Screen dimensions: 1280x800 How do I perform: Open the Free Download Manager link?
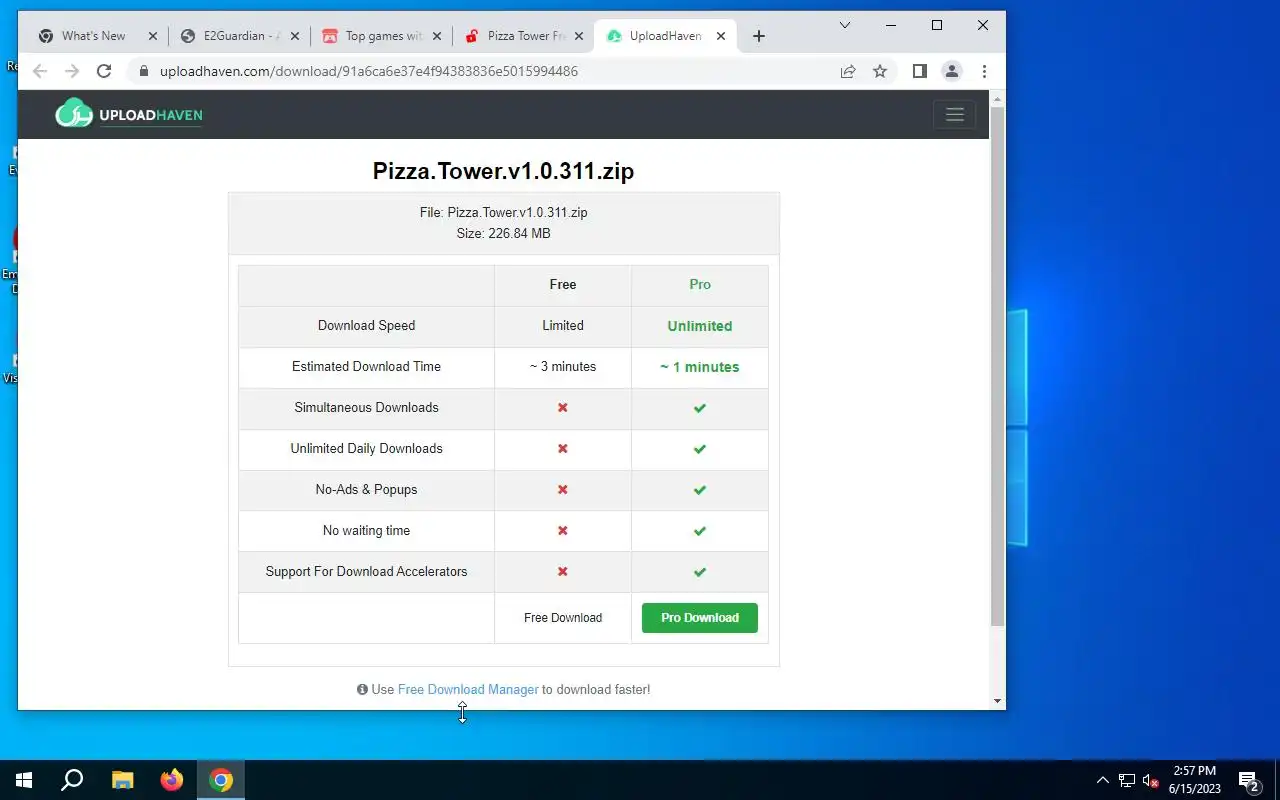pos(468,689)
